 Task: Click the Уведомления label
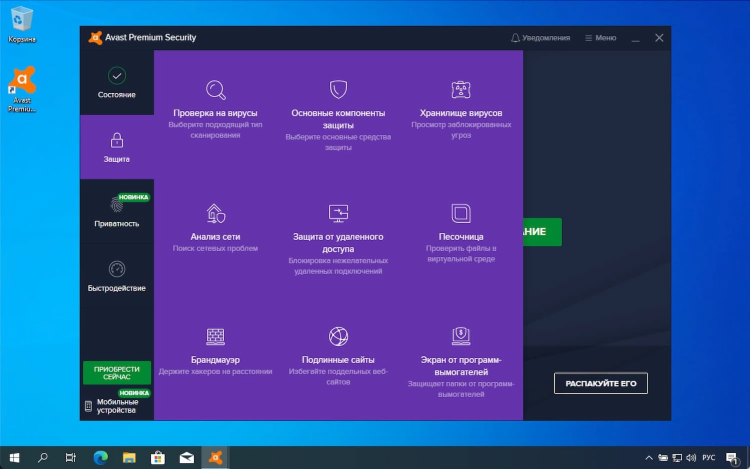point(546,38)
